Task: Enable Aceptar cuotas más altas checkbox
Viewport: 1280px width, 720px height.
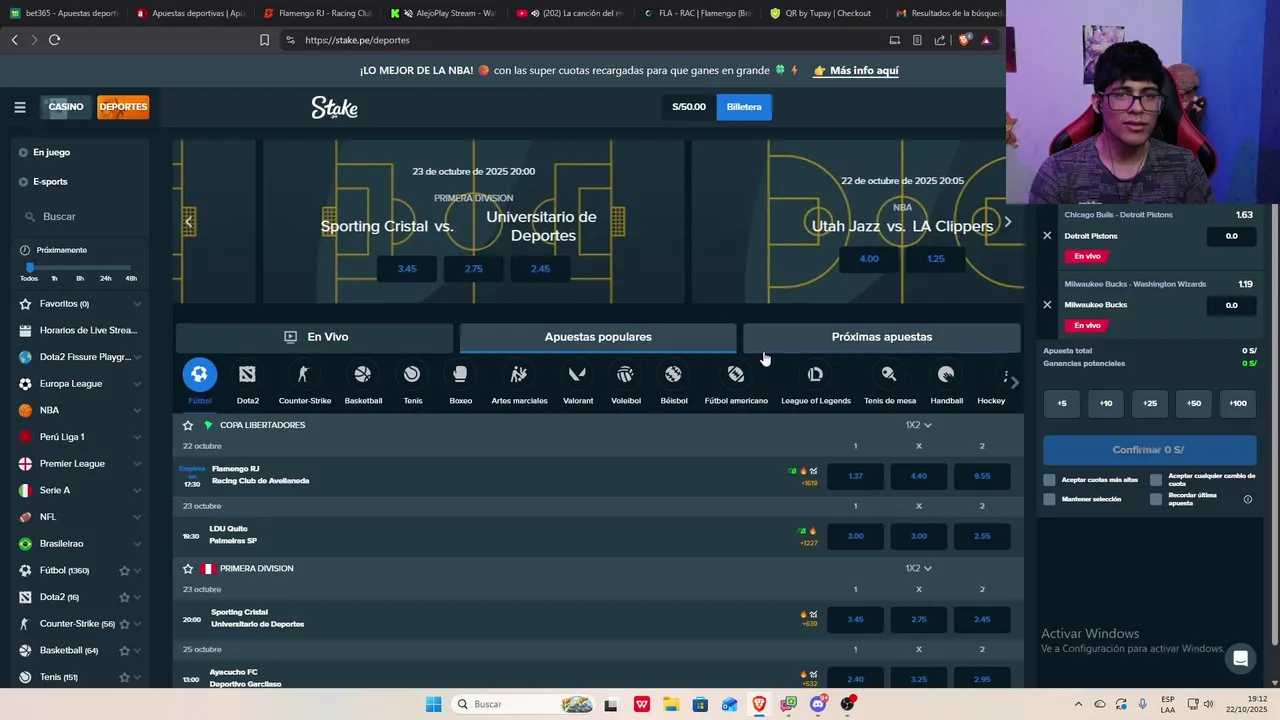Action: coord(1049,480)
